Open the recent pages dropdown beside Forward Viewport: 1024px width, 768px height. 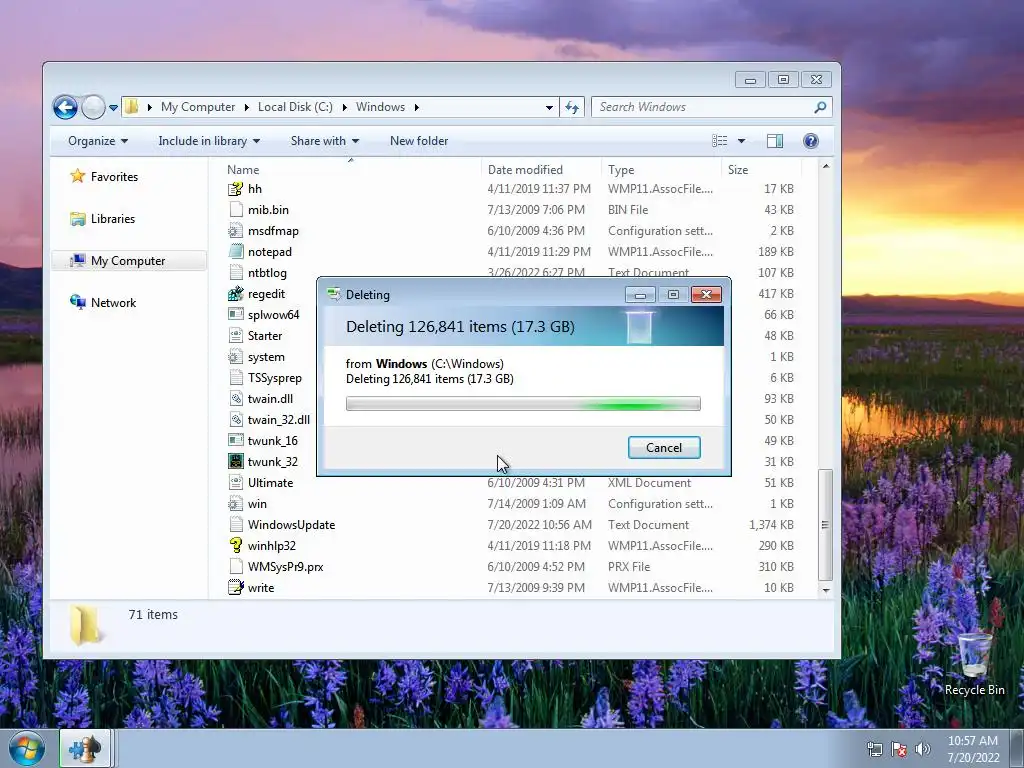click(x=113, y=108)
